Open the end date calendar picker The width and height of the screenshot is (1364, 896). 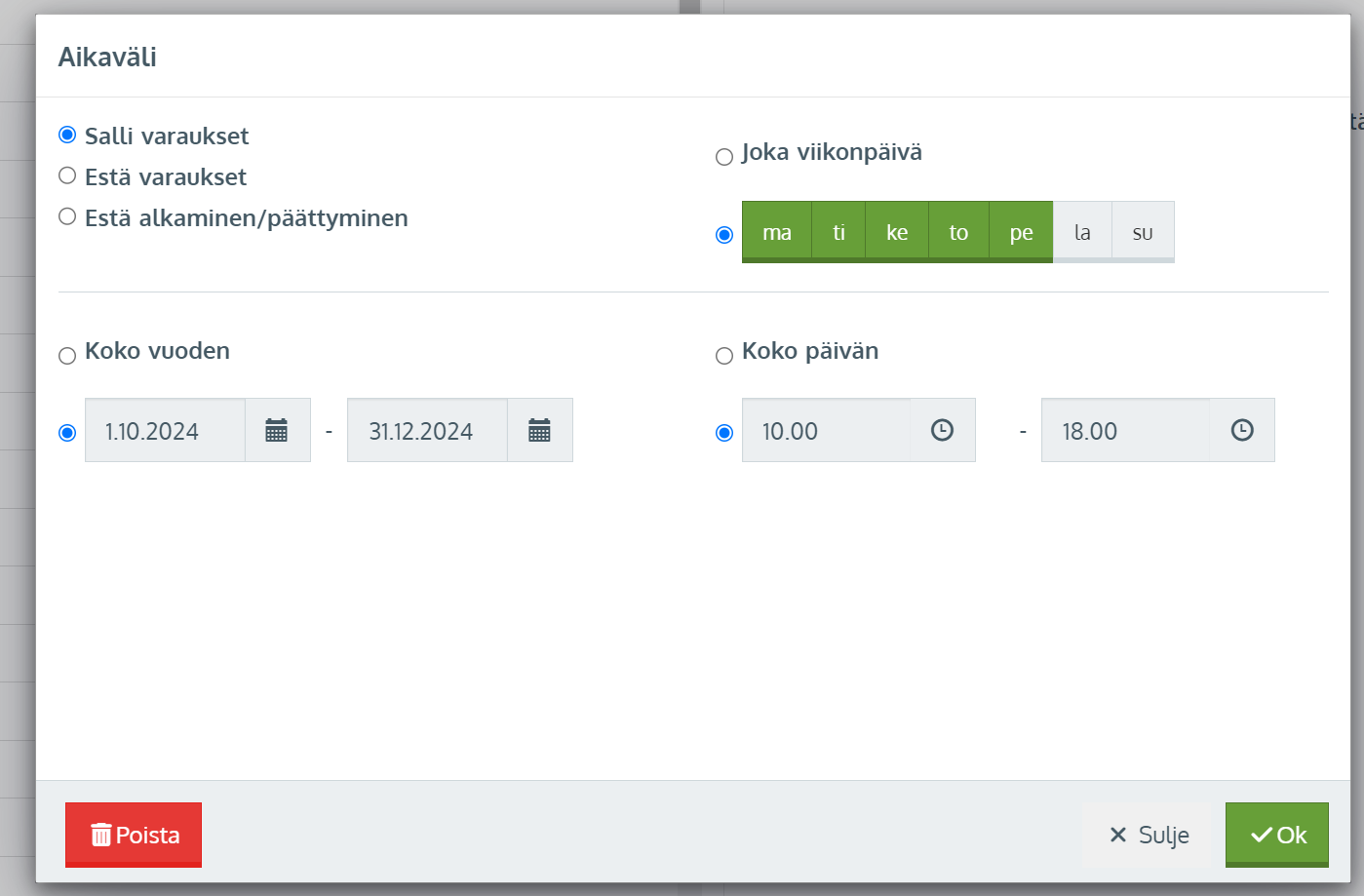539,430
